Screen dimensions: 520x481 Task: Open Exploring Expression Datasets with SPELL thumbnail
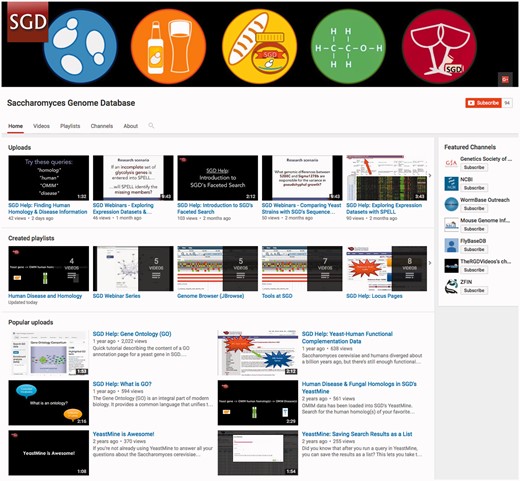pos(387,178)
